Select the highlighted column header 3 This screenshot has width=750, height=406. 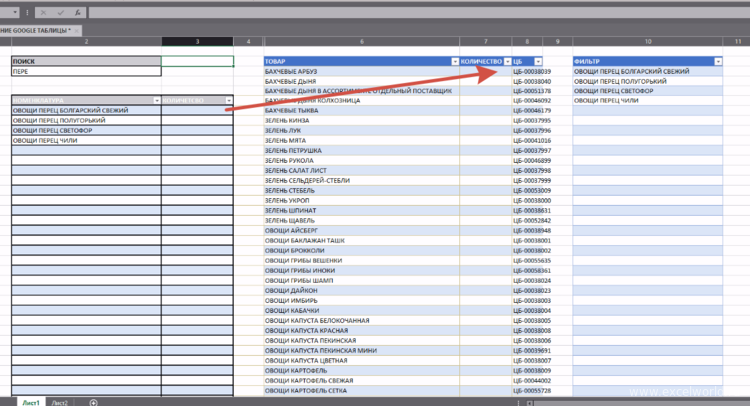[x=197, y=42]
